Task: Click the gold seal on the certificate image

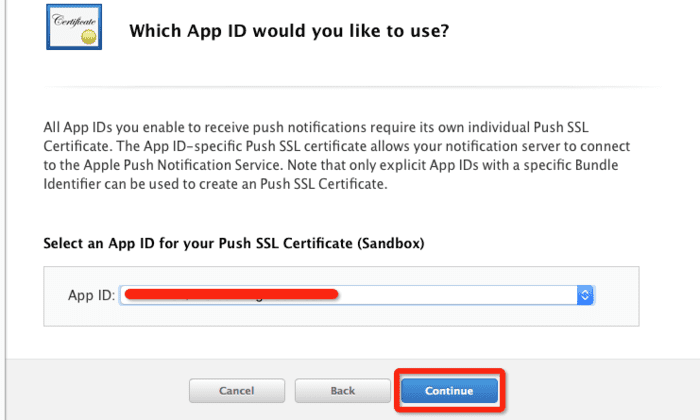Action: coord(88,37)
